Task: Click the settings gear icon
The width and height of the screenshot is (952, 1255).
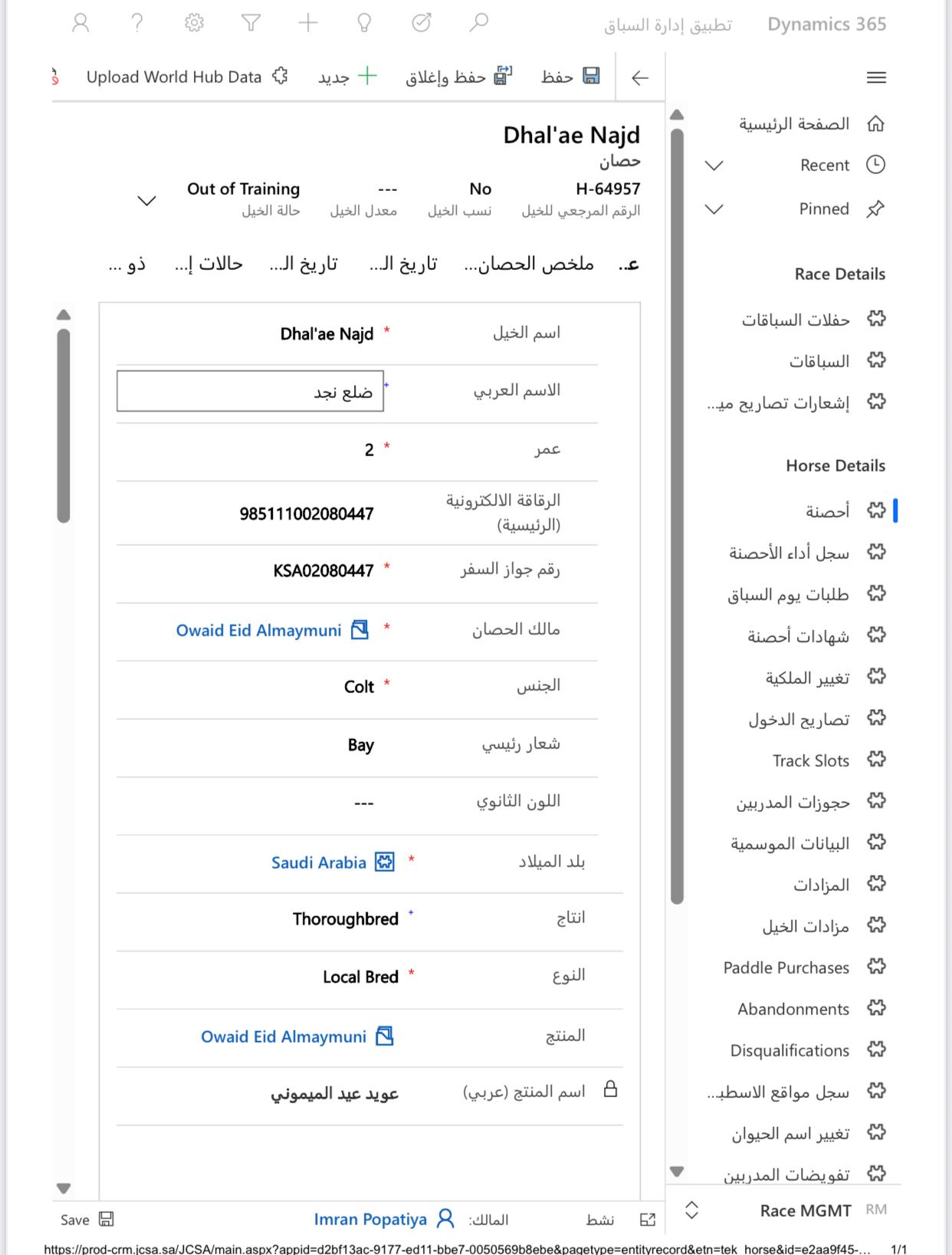Action: pos(195,23)
